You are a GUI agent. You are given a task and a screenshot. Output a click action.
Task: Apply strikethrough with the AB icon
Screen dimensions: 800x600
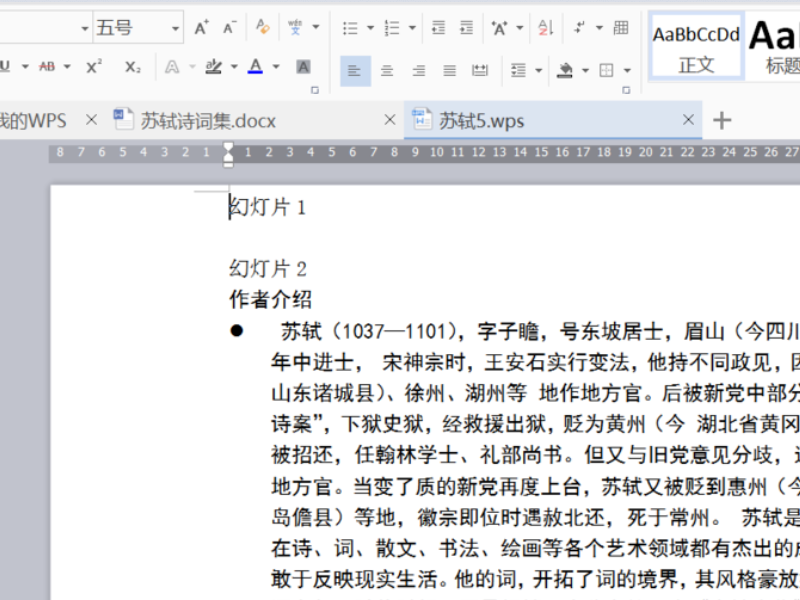tap(47, 66)
